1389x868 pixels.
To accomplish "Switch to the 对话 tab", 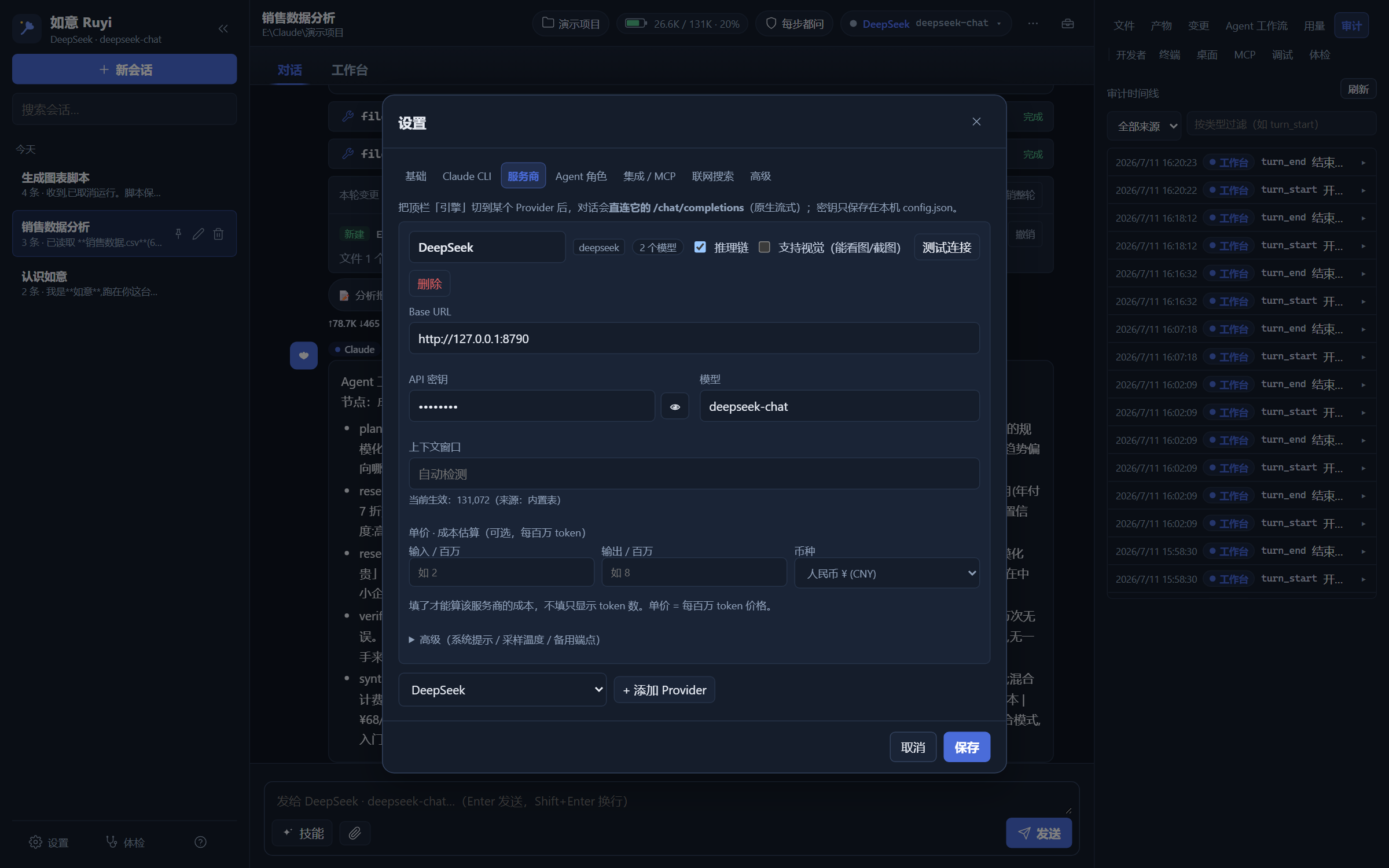I will pos(289,70).
